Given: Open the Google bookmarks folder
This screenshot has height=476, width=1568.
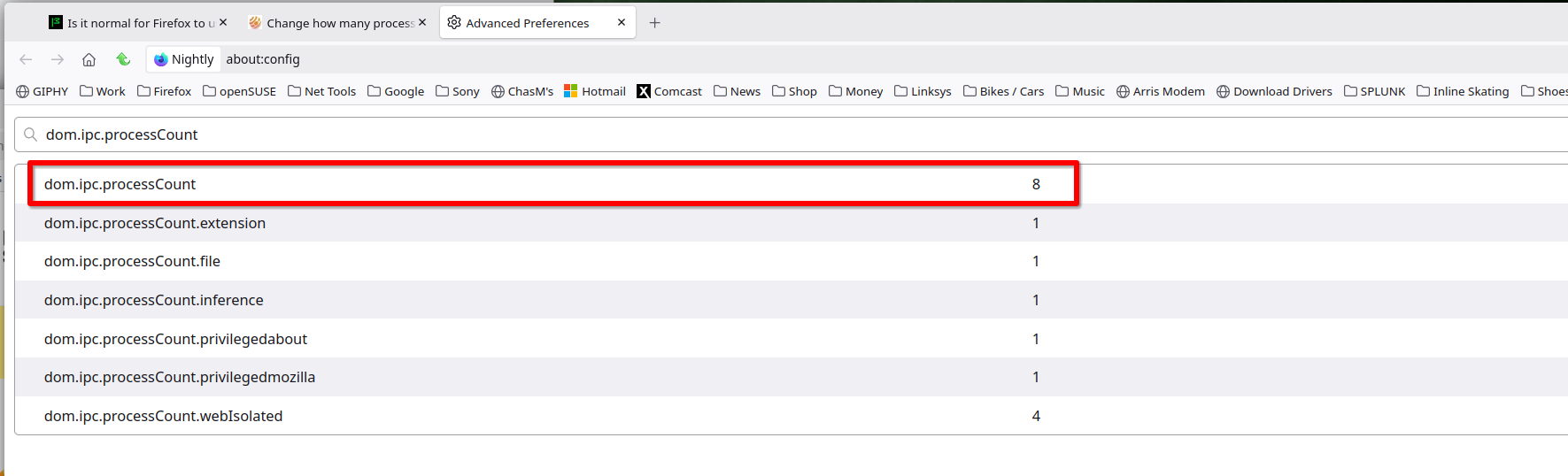Looking at the screenshot, I should click(396, 91).
